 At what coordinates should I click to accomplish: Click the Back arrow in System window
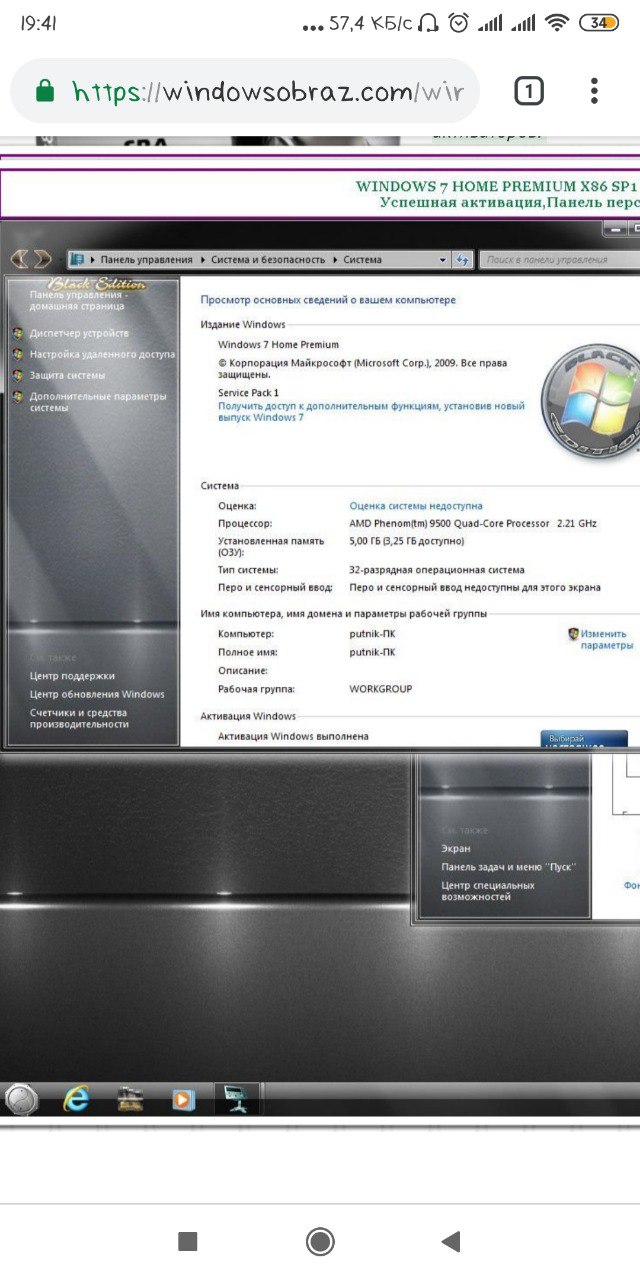[19, 259]
